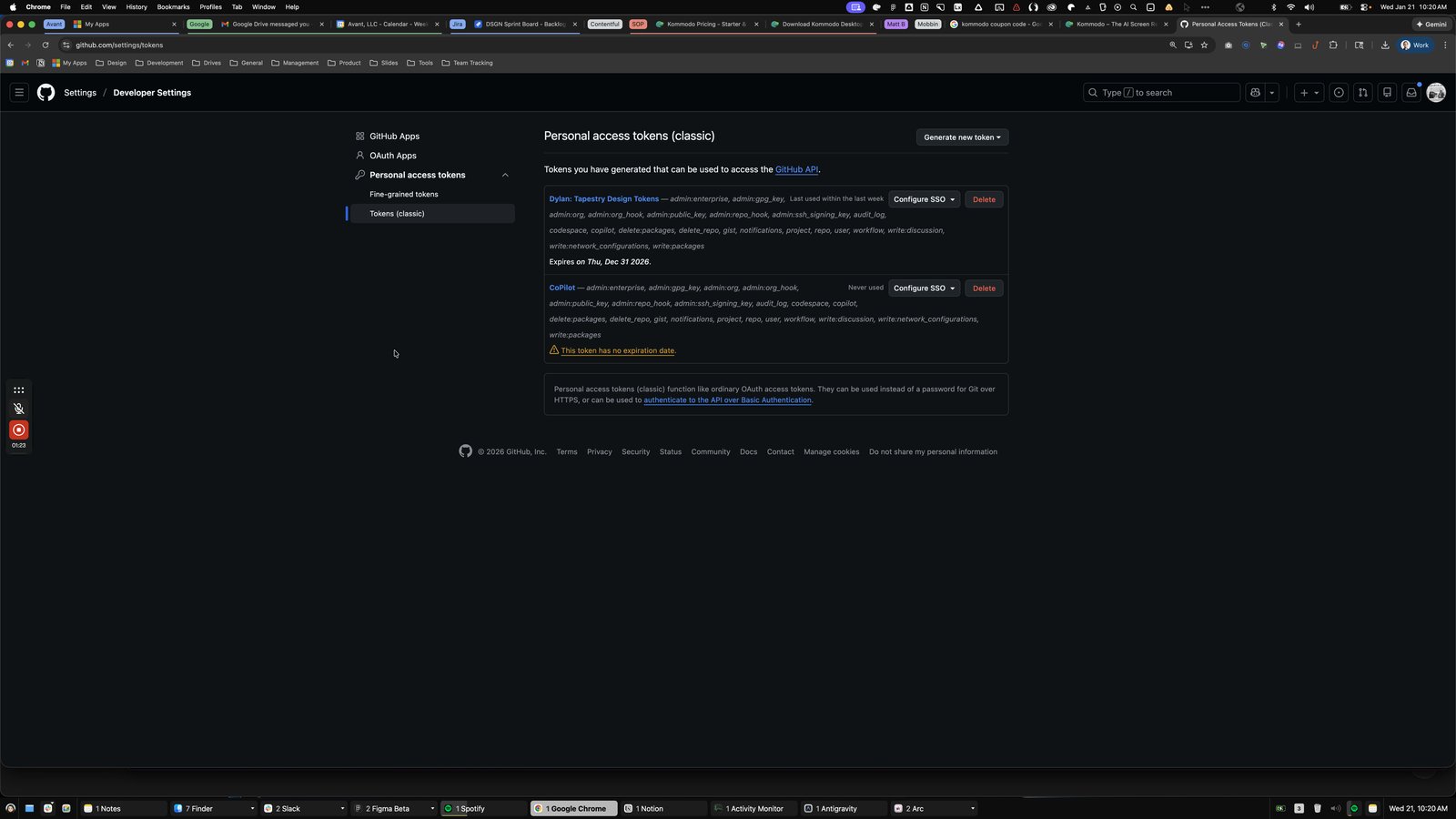
Task: Open Slack from the bottom taskbar
Action: coord(303,808)
